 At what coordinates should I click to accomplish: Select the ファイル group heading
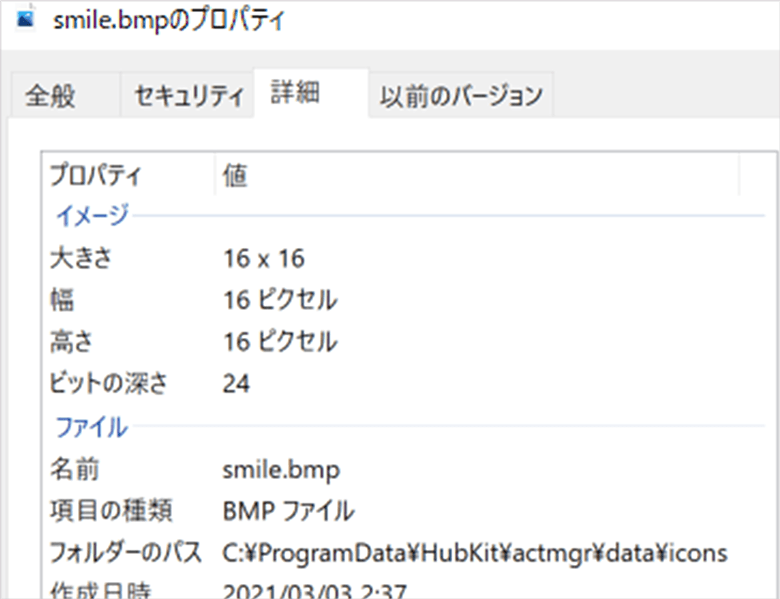click(91, 427)
